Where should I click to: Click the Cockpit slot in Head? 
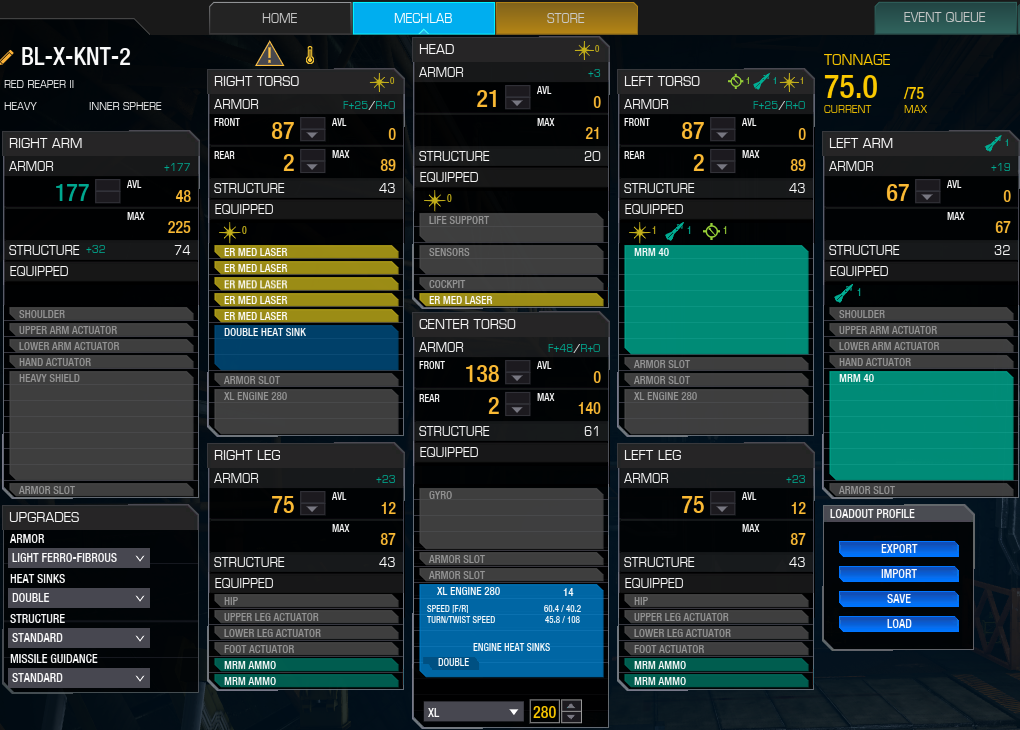(x=511, y=284)
